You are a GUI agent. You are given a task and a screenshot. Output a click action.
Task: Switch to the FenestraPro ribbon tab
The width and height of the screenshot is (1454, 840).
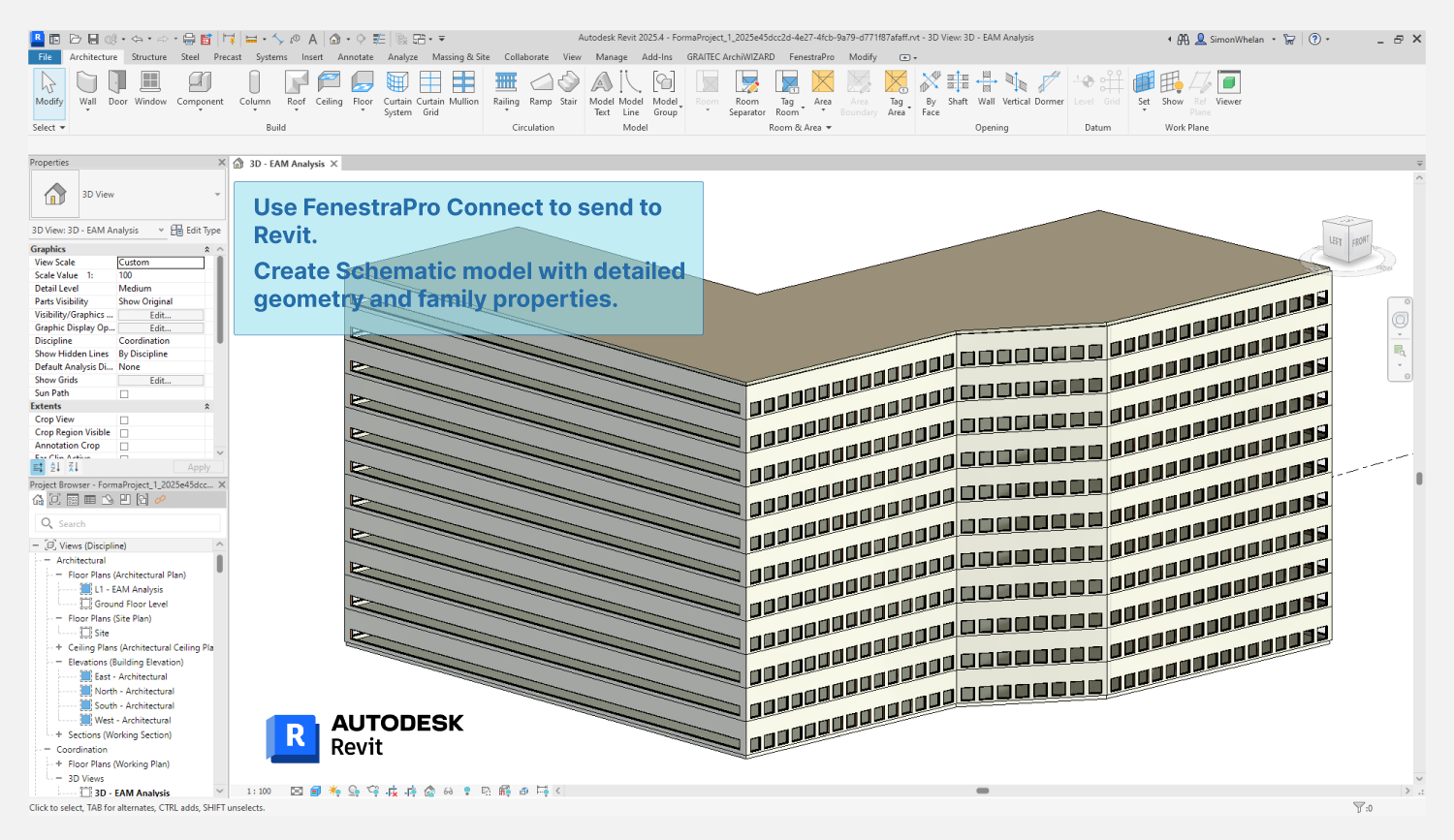[811, 57]
